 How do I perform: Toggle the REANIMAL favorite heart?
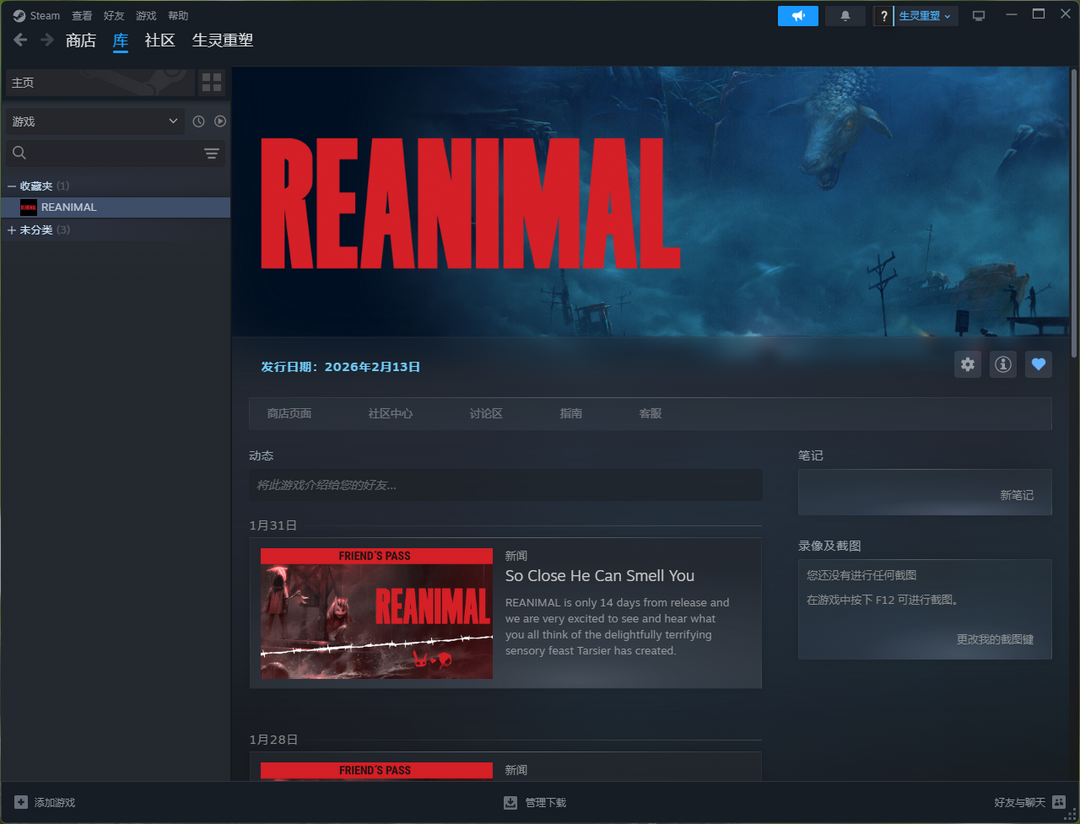click(1038, 365)
